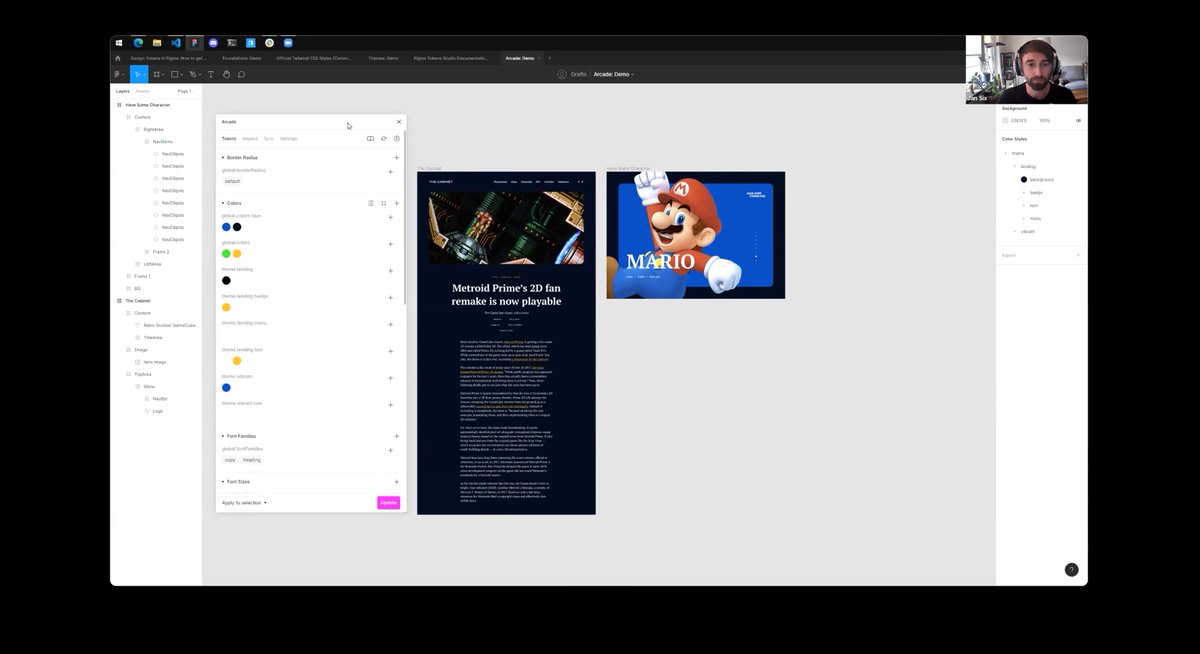The image size is (1200, 654).
Task: Switch to the Inspect tab in plugin
Action: point(250,139)
